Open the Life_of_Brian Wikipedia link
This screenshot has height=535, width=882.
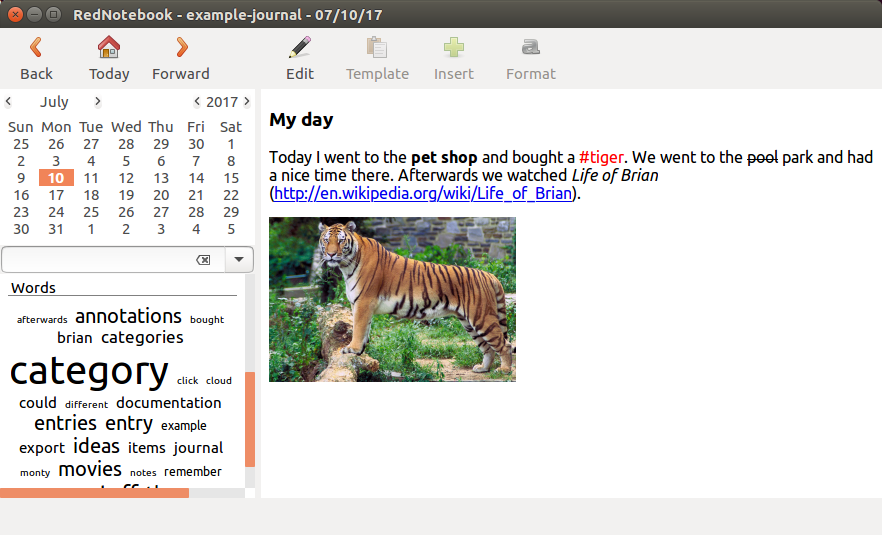point(423,193)
